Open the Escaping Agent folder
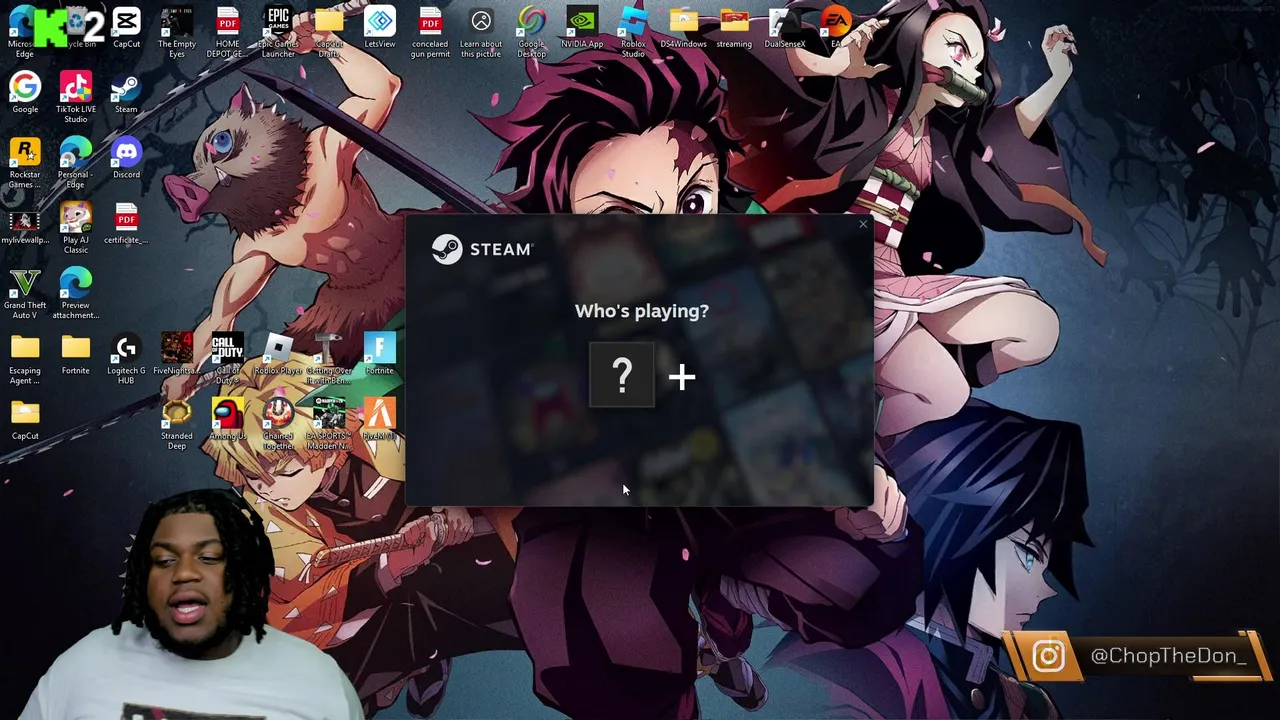This screenshot has height=720, width=1280. click(25, 359)
